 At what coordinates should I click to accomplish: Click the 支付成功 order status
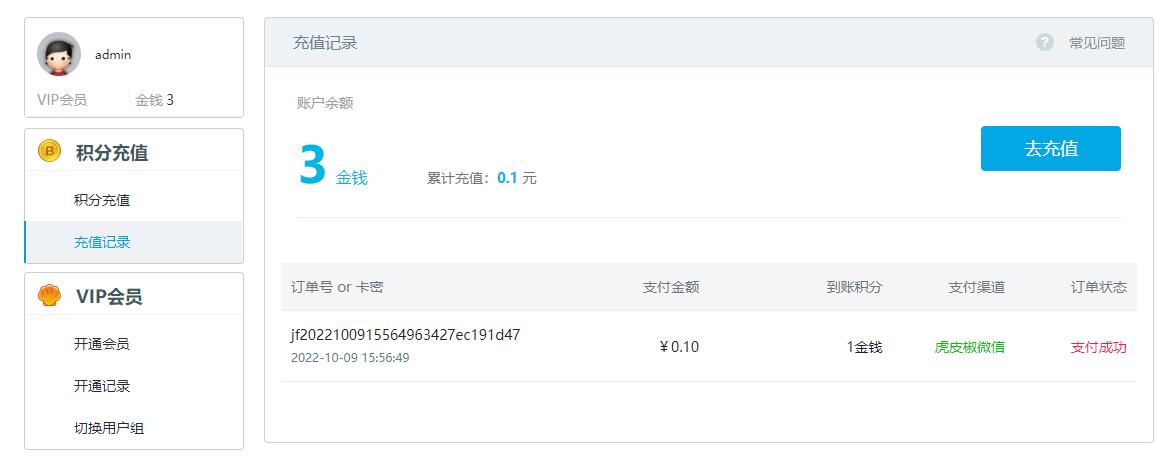point(1099,347)
